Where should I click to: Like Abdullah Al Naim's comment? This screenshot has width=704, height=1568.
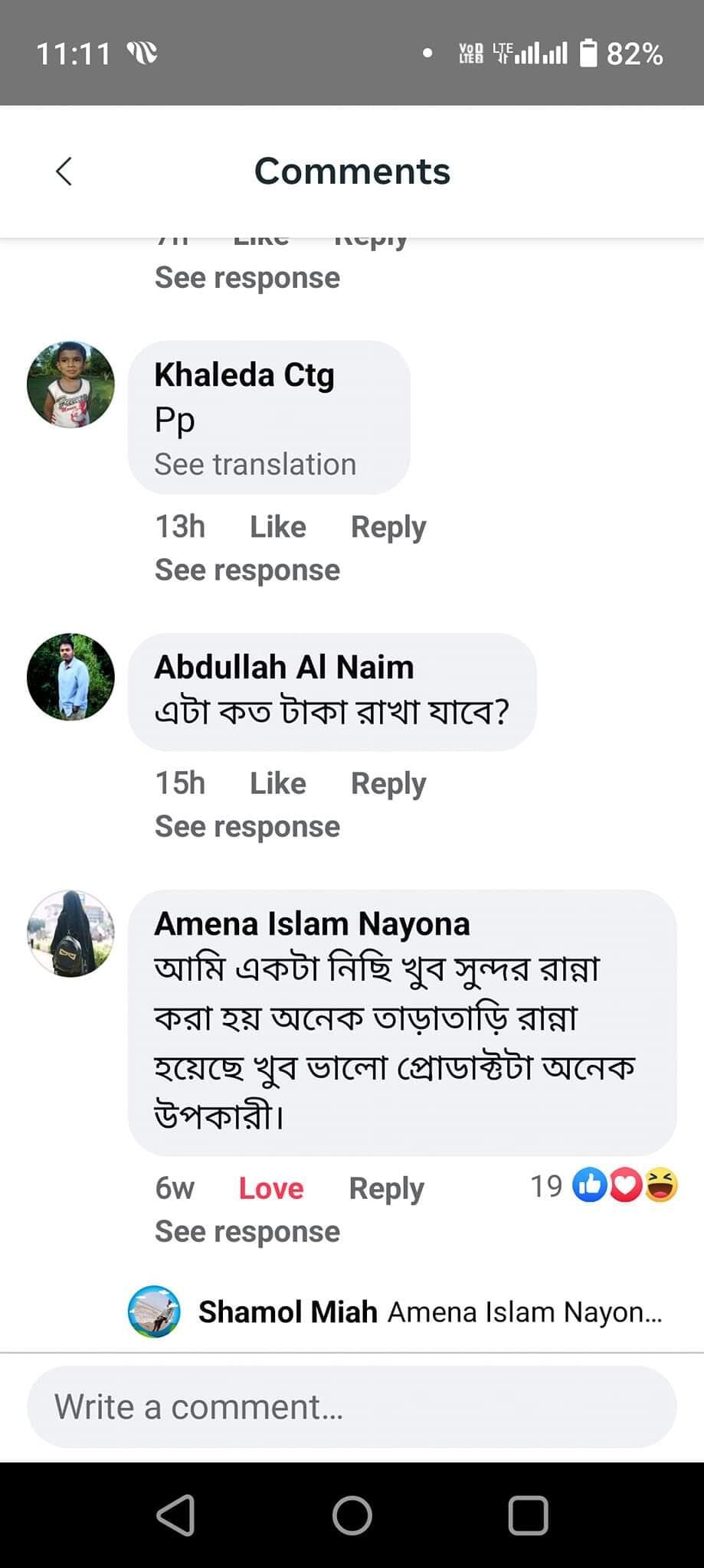tap(277, 783)
